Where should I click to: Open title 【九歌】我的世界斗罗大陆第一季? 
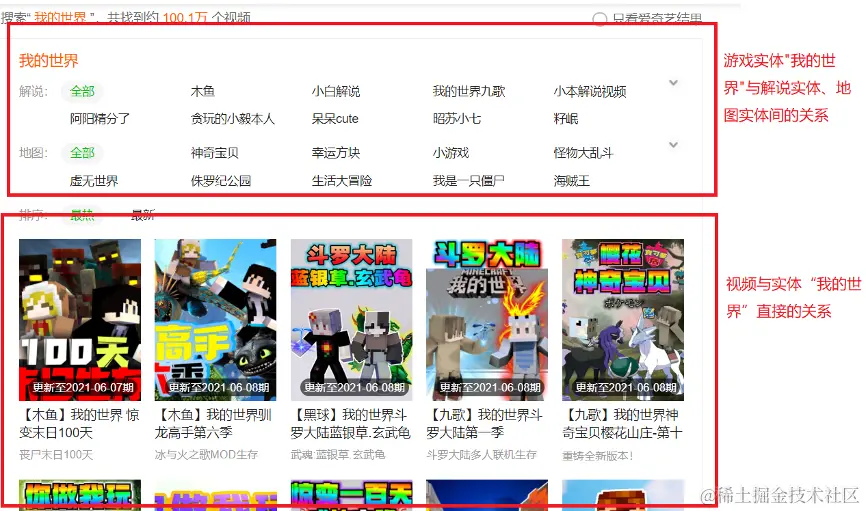(x=485, y=424)
